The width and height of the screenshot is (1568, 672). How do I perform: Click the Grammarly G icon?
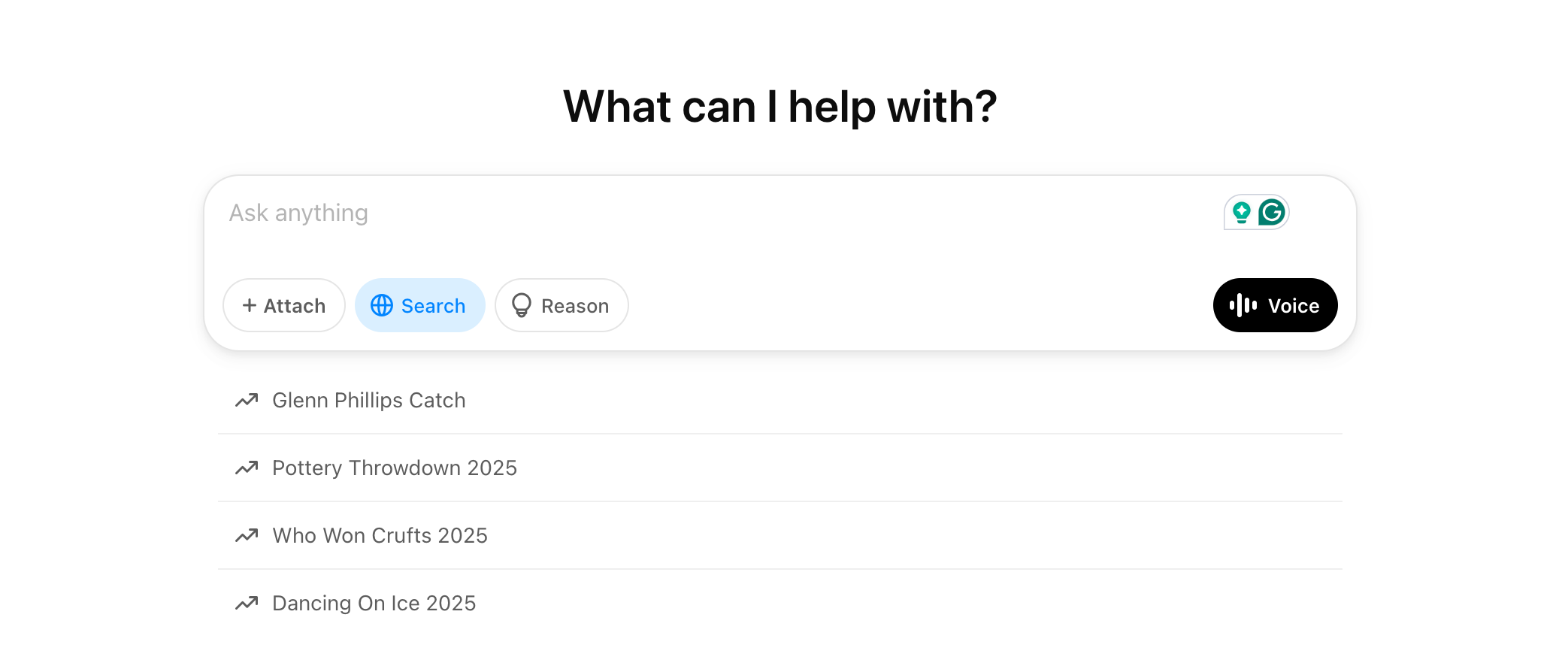point(1272,213)
